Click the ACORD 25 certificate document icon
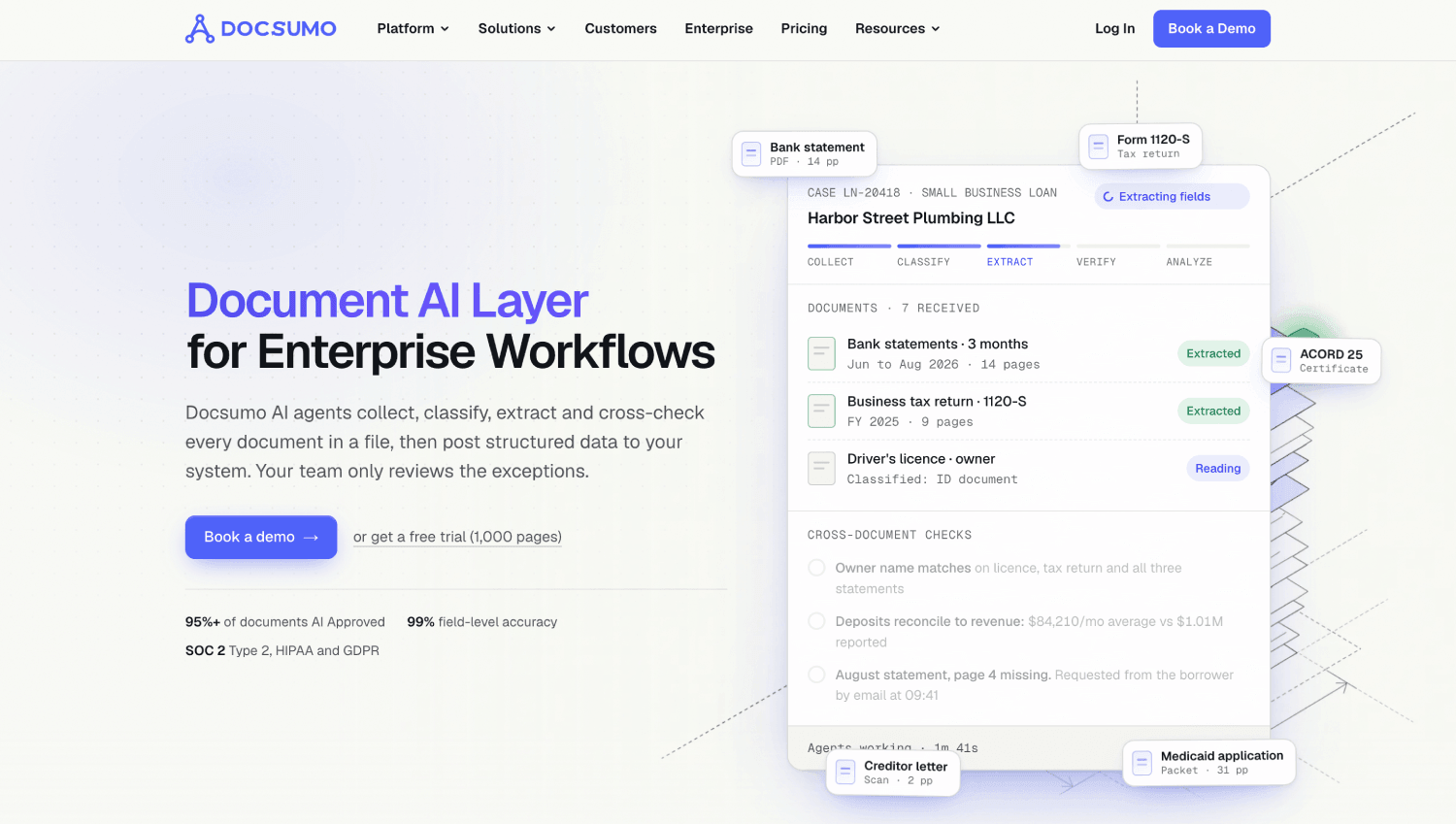 click(1281, 361)
